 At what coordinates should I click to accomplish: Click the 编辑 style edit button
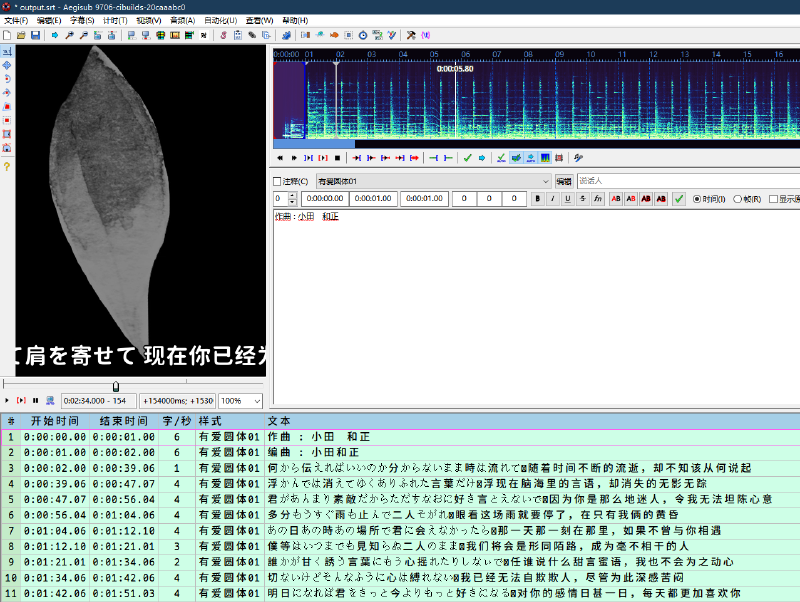coord(564,181)
